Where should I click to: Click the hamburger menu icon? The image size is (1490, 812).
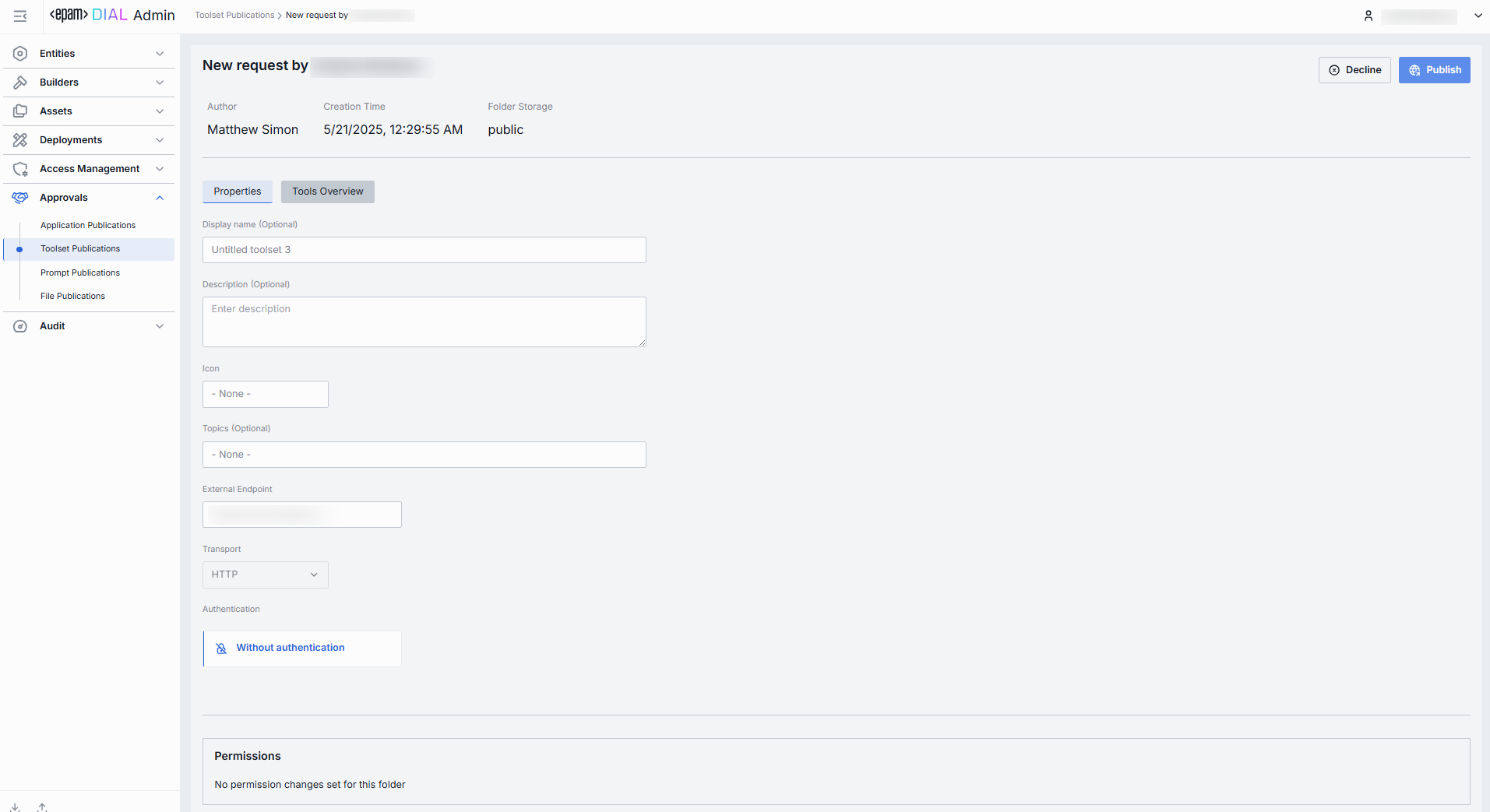pos(20,16)
